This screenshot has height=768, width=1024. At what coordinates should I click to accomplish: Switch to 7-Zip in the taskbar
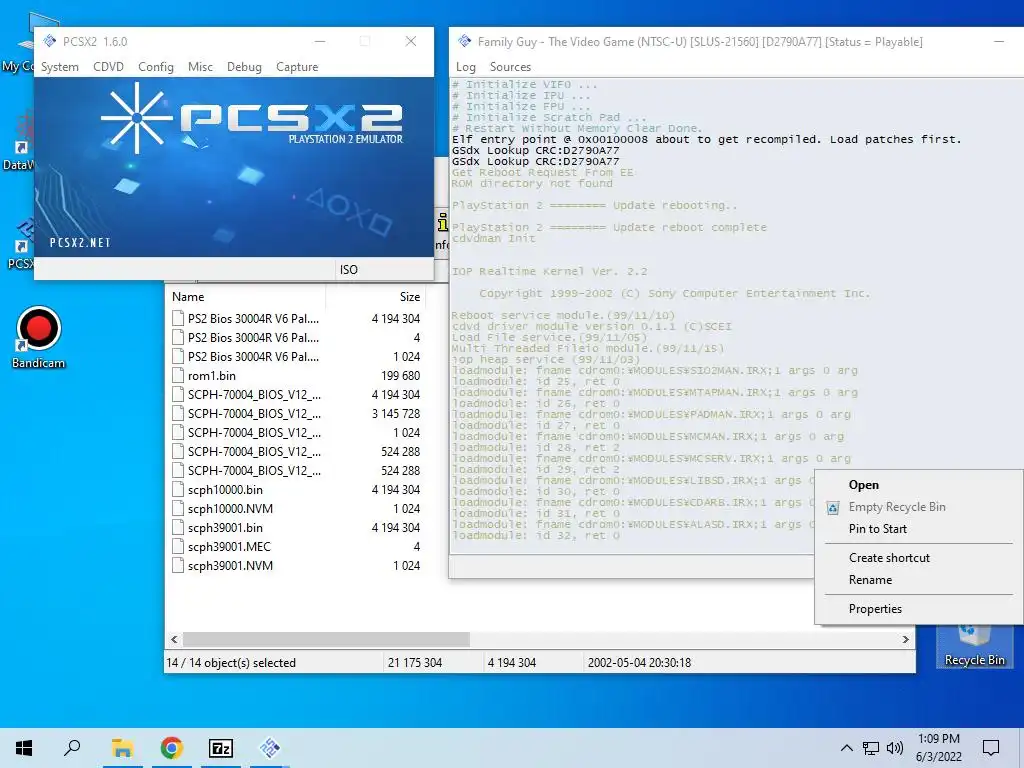pos(221,748)
